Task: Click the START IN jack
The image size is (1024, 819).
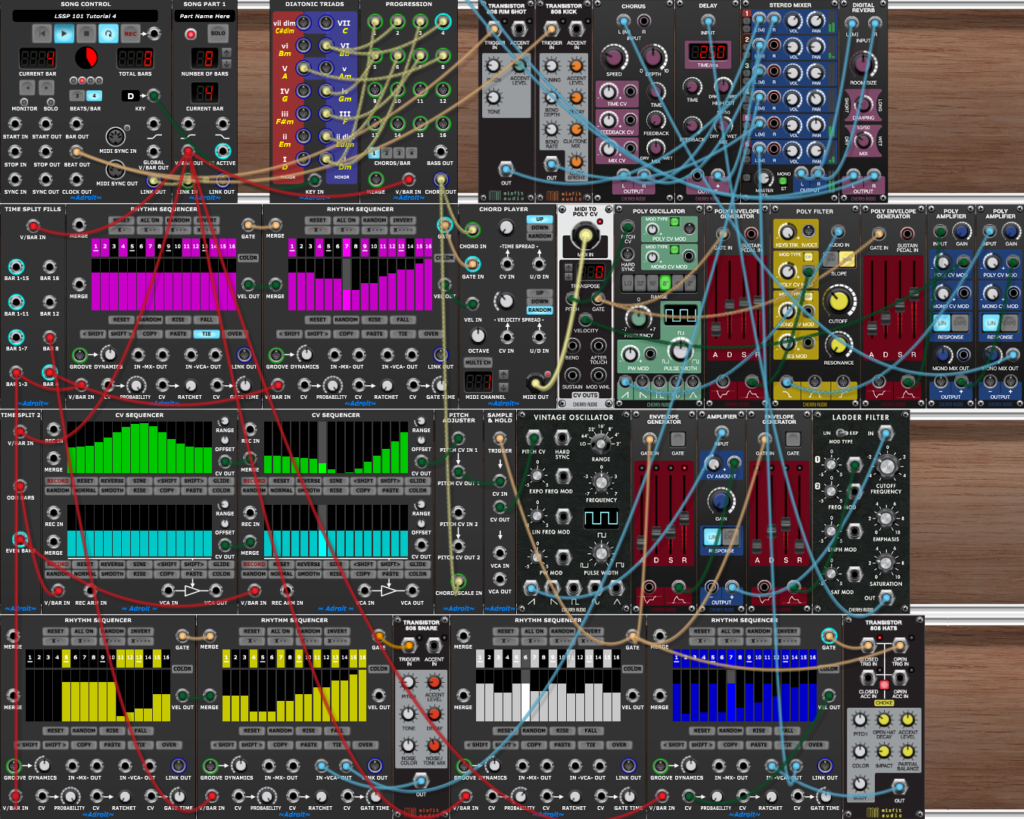Action: coord(14,124)
